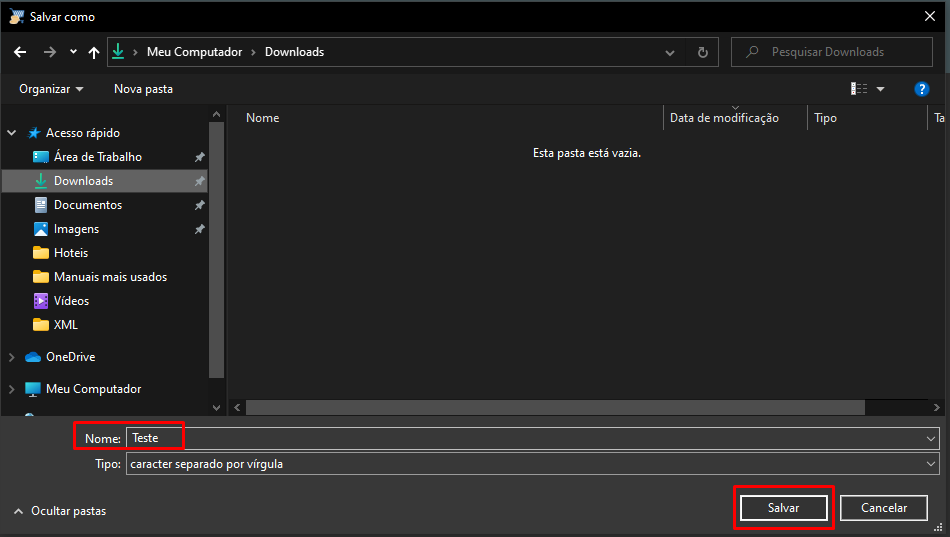Screen dimensions: 950x537
Task: Click the pin icon beside Downloads
Action: (x=199, y=181)
